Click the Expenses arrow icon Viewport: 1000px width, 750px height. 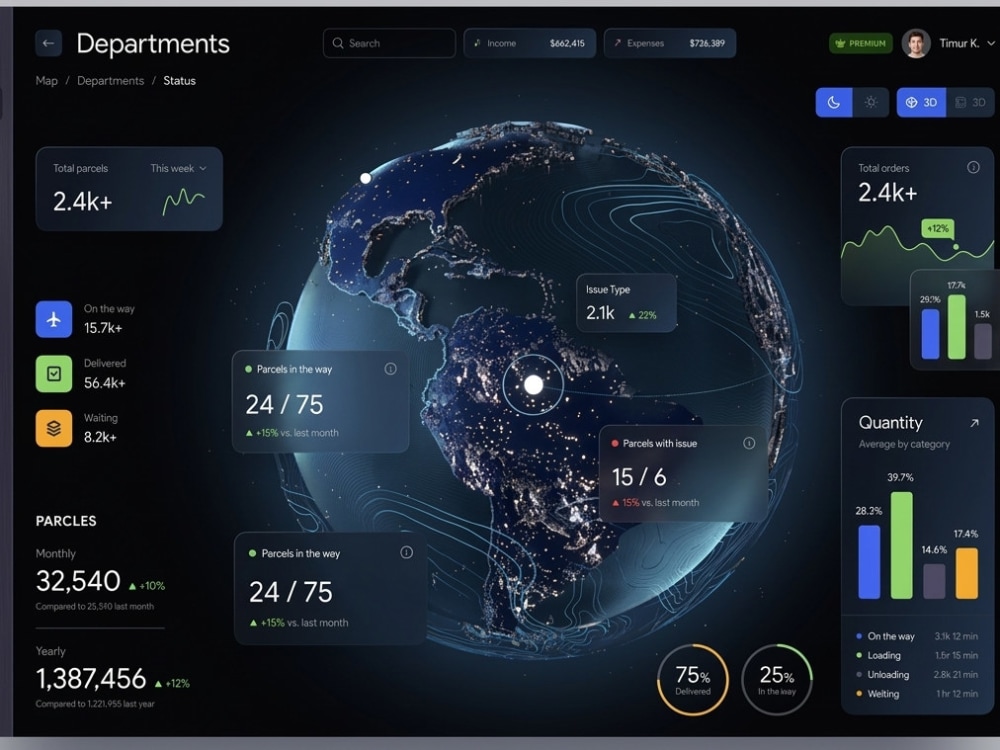(x=617, y=43)
